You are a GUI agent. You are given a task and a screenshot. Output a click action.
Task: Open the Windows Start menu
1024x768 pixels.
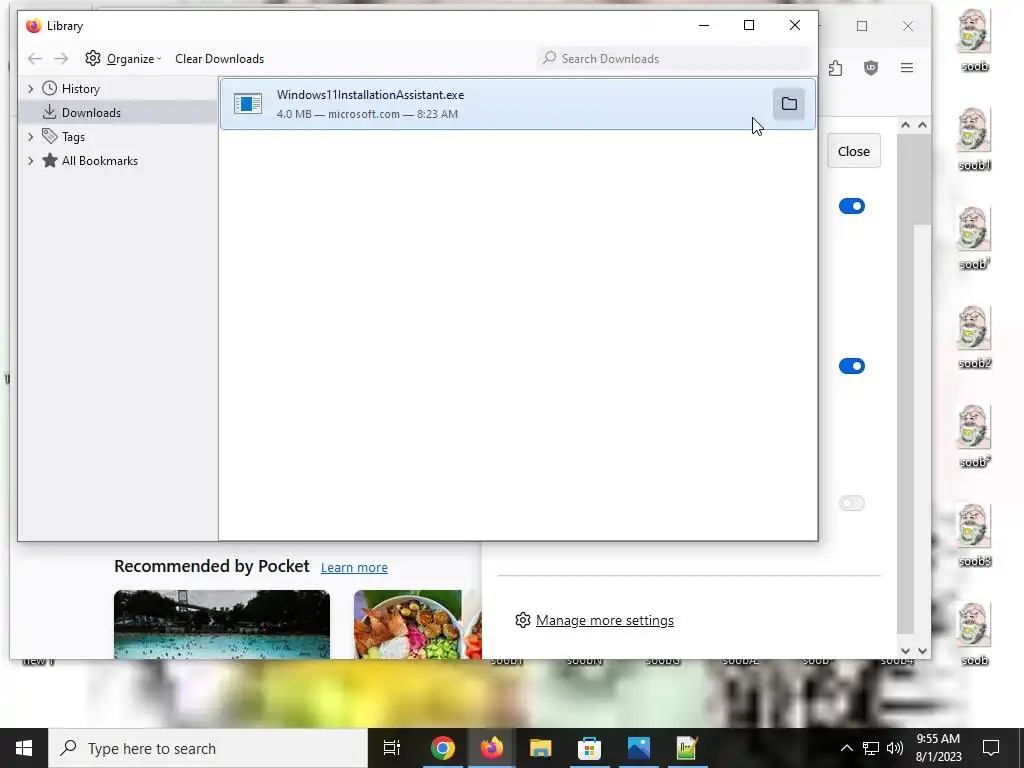tap(24, 748)
